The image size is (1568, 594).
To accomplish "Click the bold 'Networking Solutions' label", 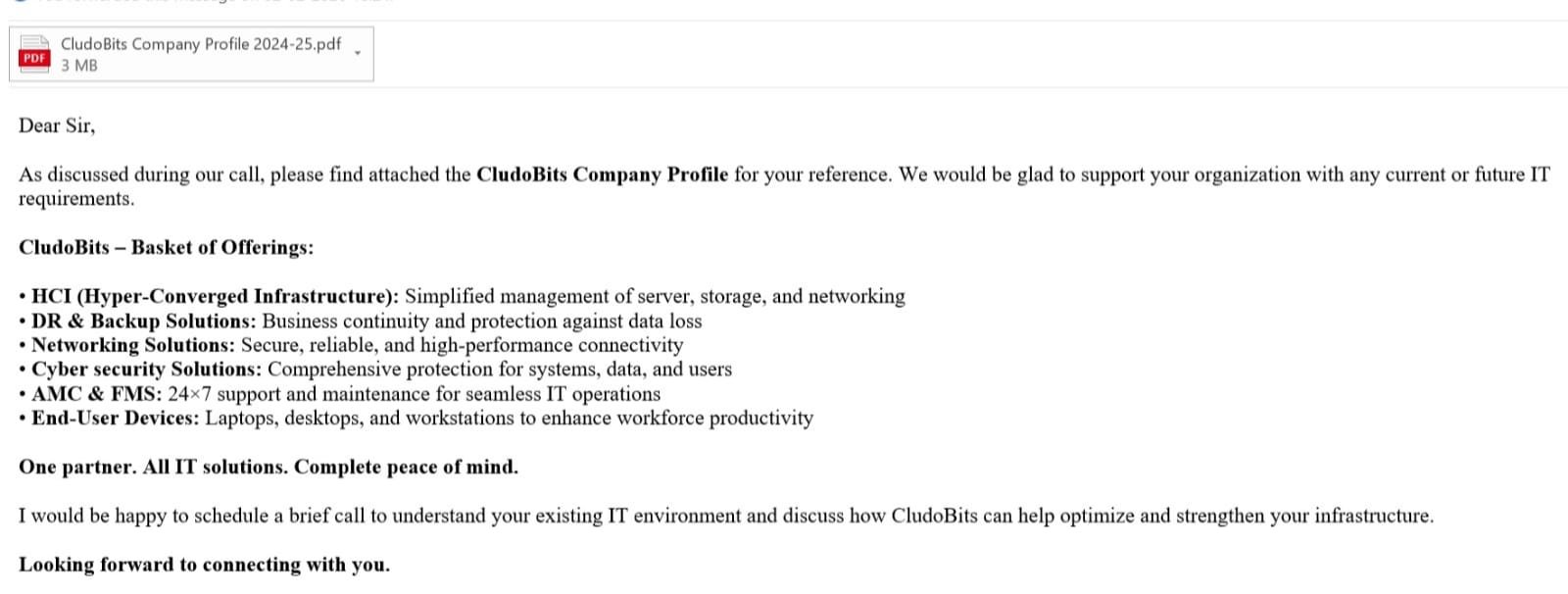I will tap(132, 345).
